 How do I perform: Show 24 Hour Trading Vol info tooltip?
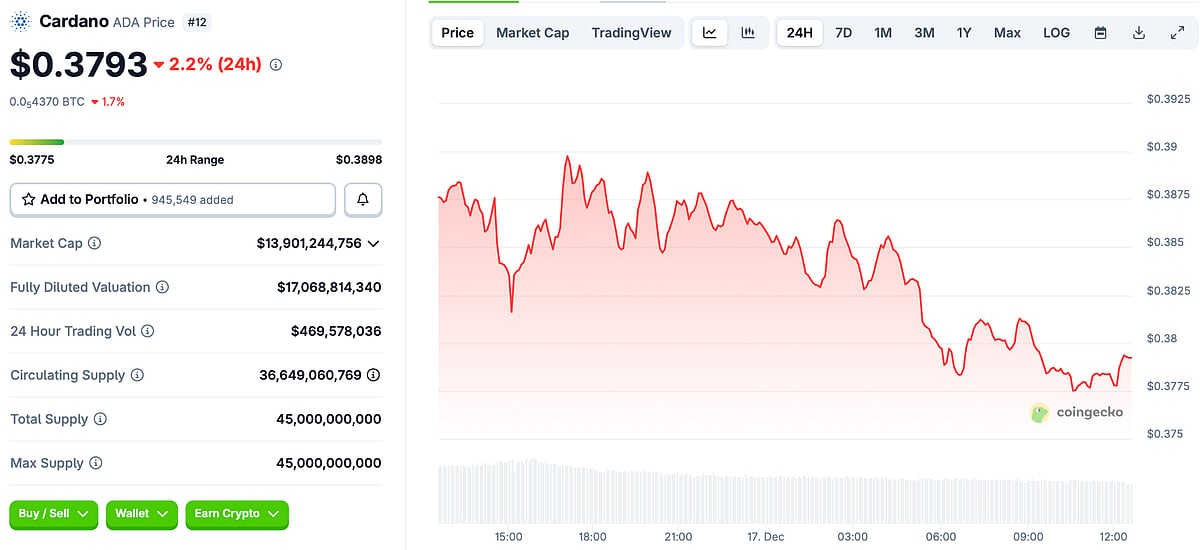coord(148,331)
